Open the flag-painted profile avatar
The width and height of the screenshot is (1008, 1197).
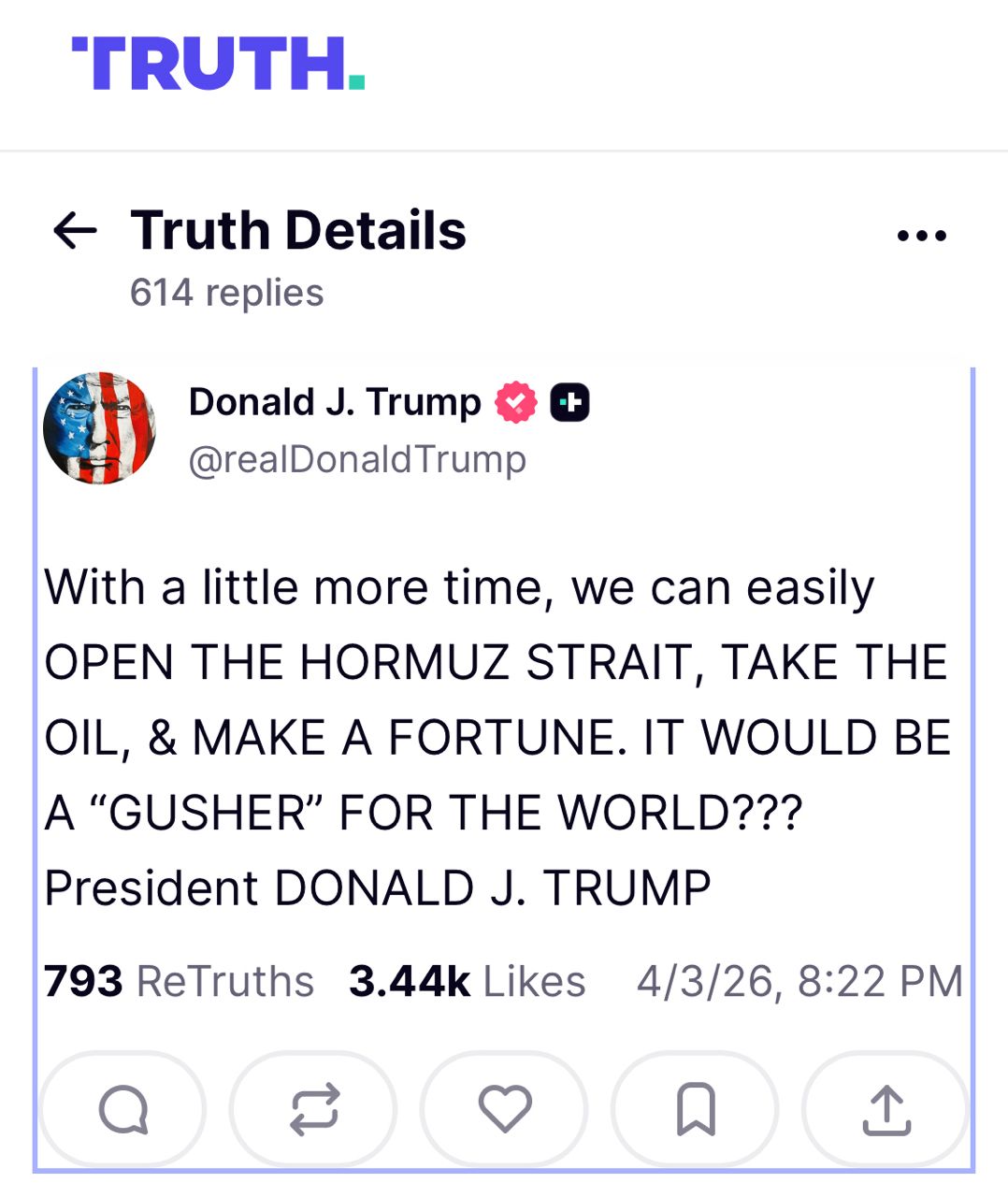99,428
